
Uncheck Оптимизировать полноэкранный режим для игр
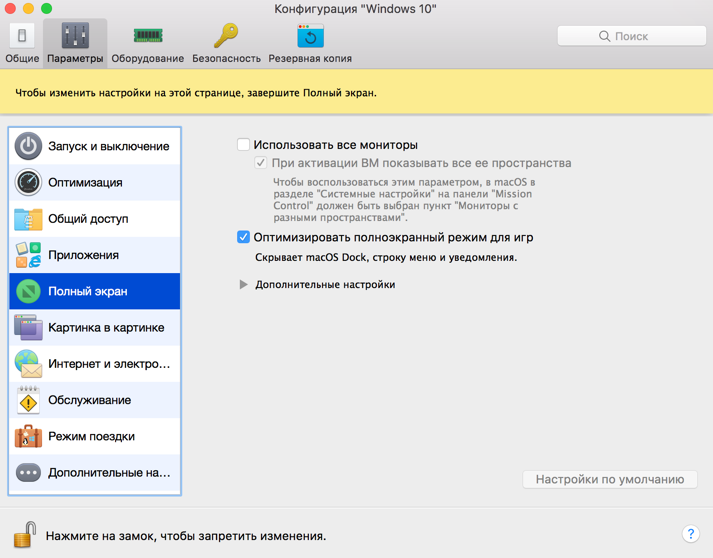point(243,237)
